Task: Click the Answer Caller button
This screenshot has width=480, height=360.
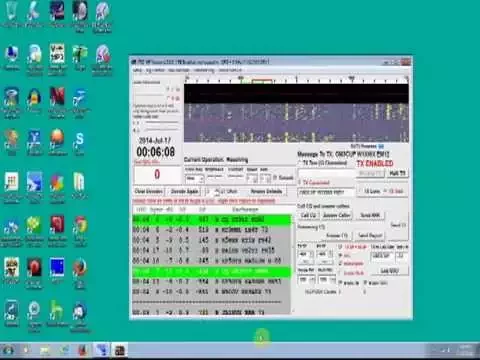Action: click(337, 215)
